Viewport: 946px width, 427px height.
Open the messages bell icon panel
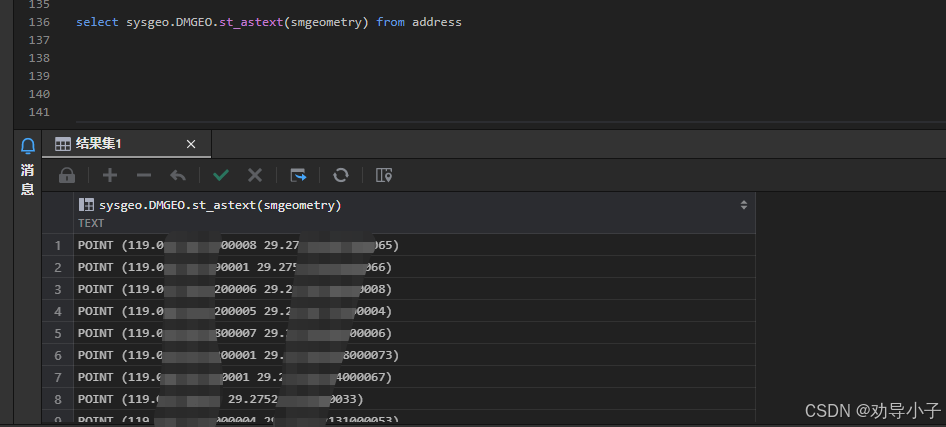28,146
